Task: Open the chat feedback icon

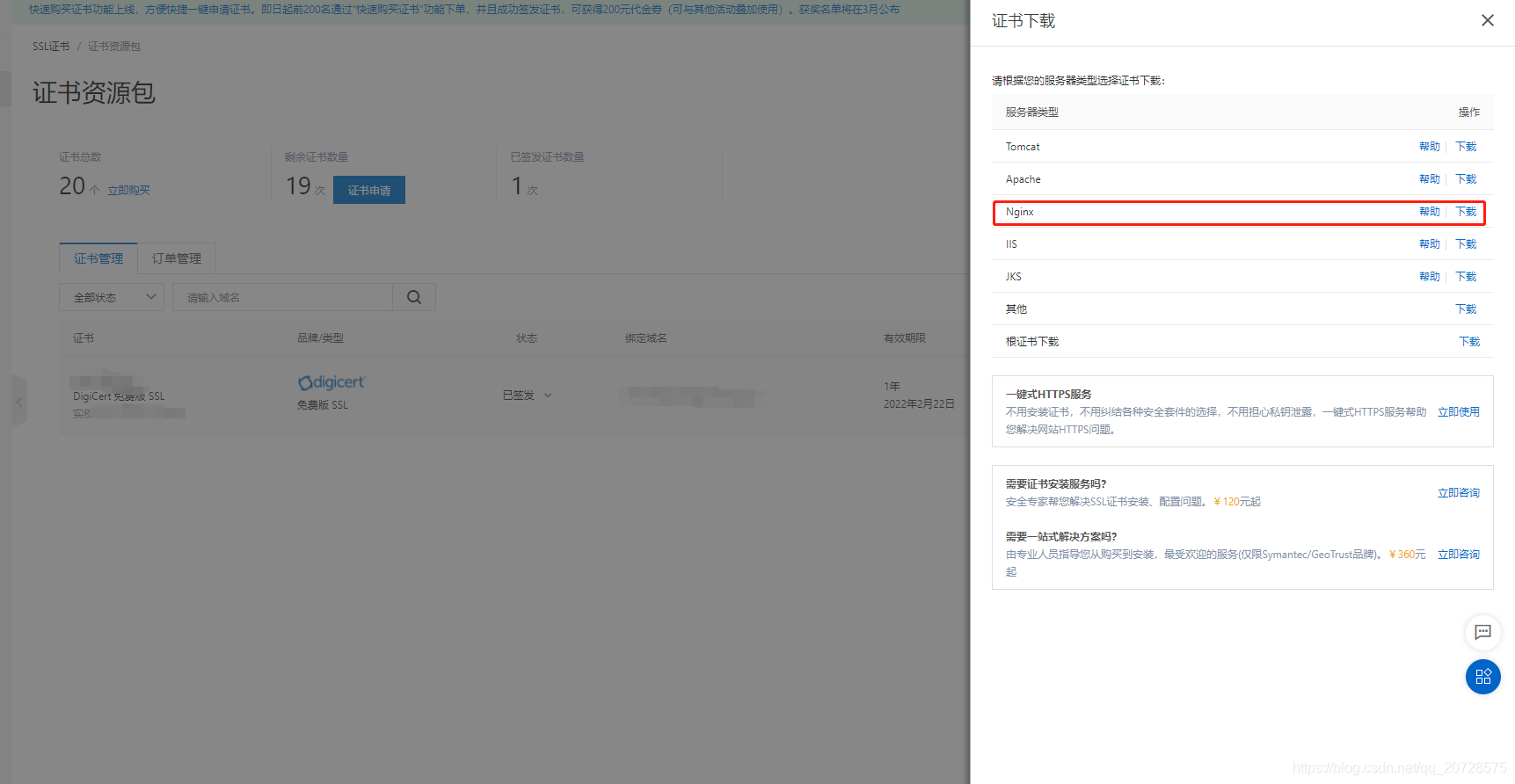Action: 1482,632
